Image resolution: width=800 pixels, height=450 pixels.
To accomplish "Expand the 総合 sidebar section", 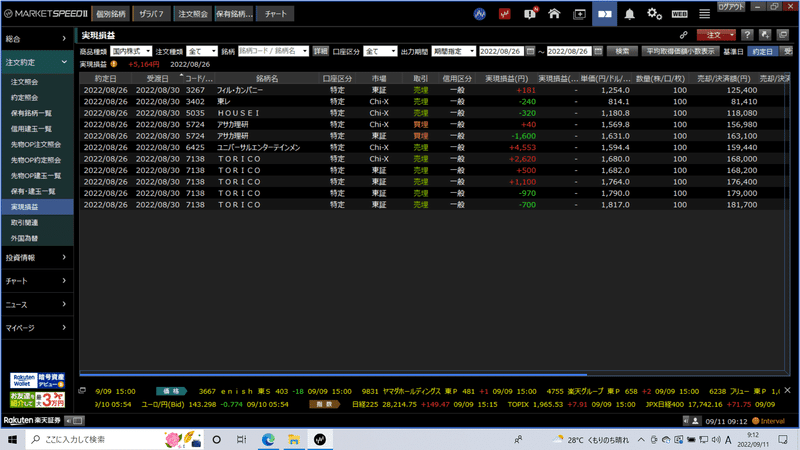I will [36, 39].
